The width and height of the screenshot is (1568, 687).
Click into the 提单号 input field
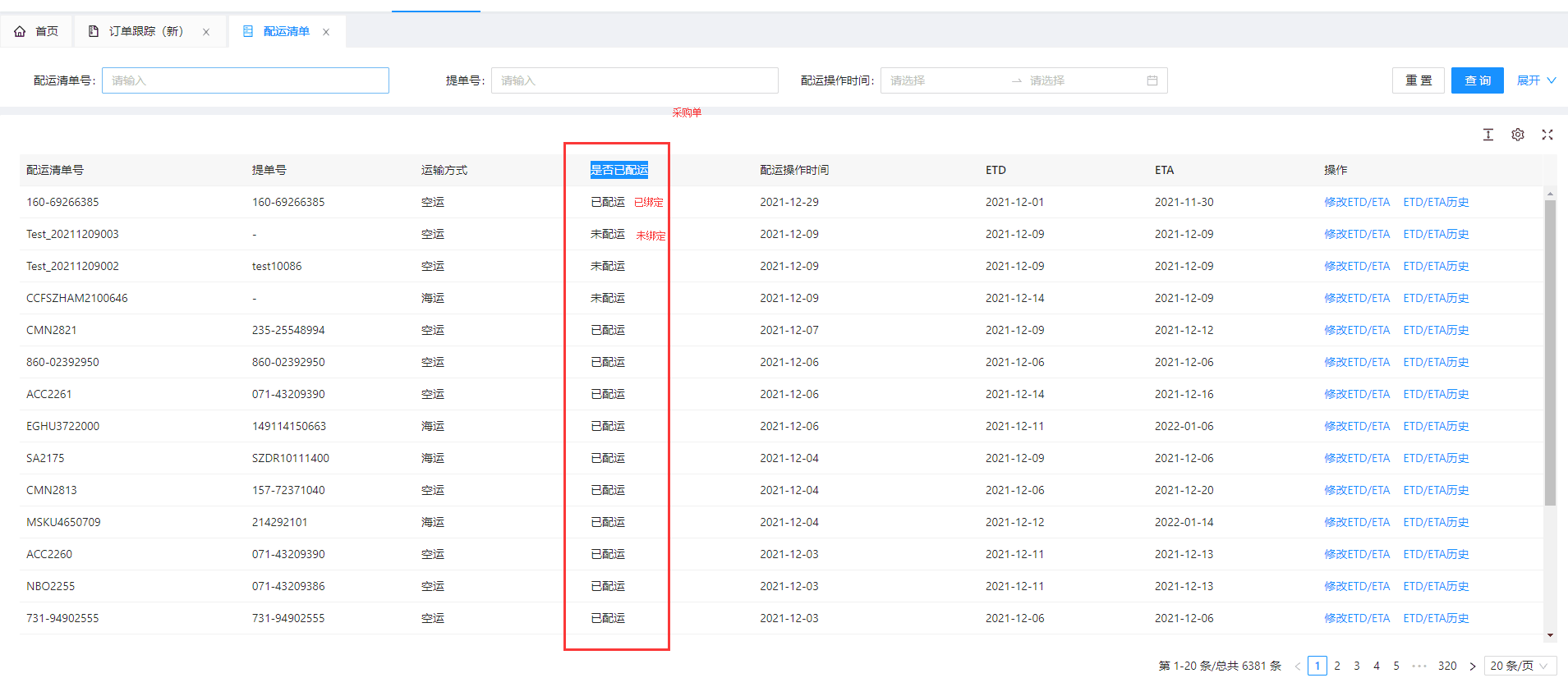point(634,80)
